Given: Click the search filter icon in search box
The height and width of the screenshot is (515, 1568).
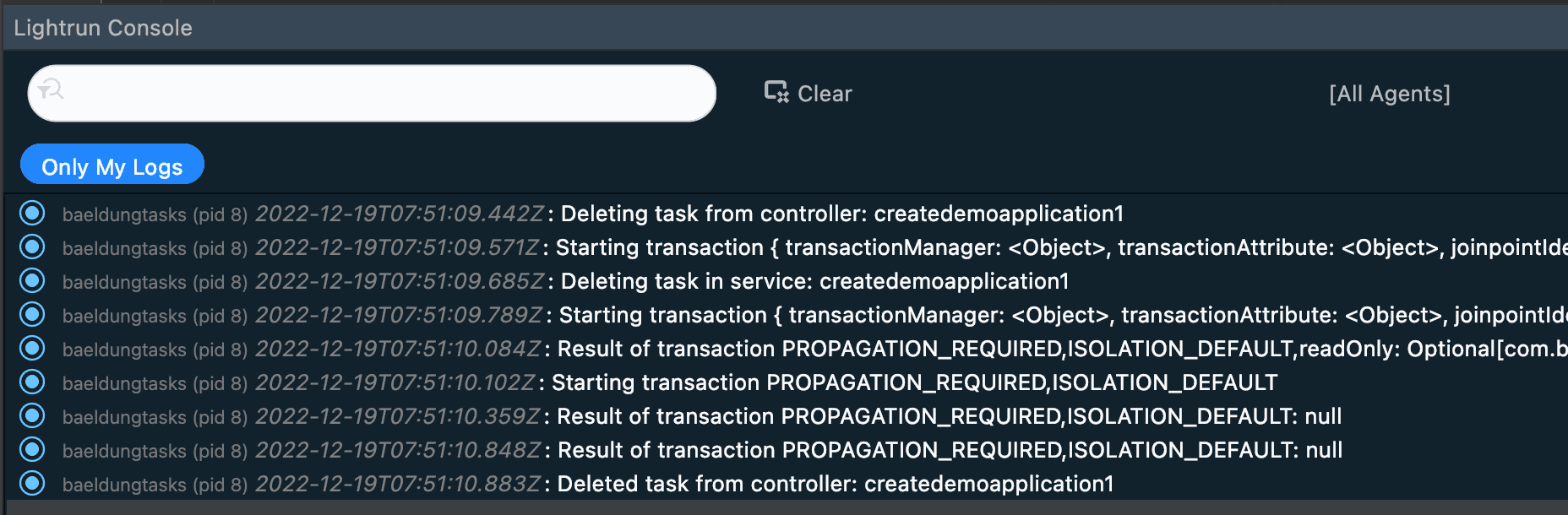Looking at the screenshot, I should click(52, 89).
